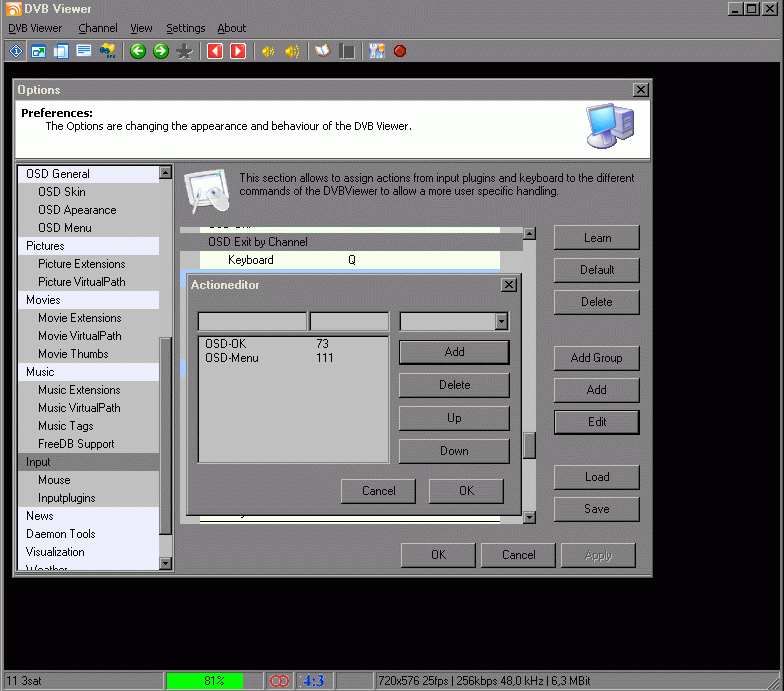Click the red left arrow toolbar icon
784x691 pixels.
tap(215, 51)
